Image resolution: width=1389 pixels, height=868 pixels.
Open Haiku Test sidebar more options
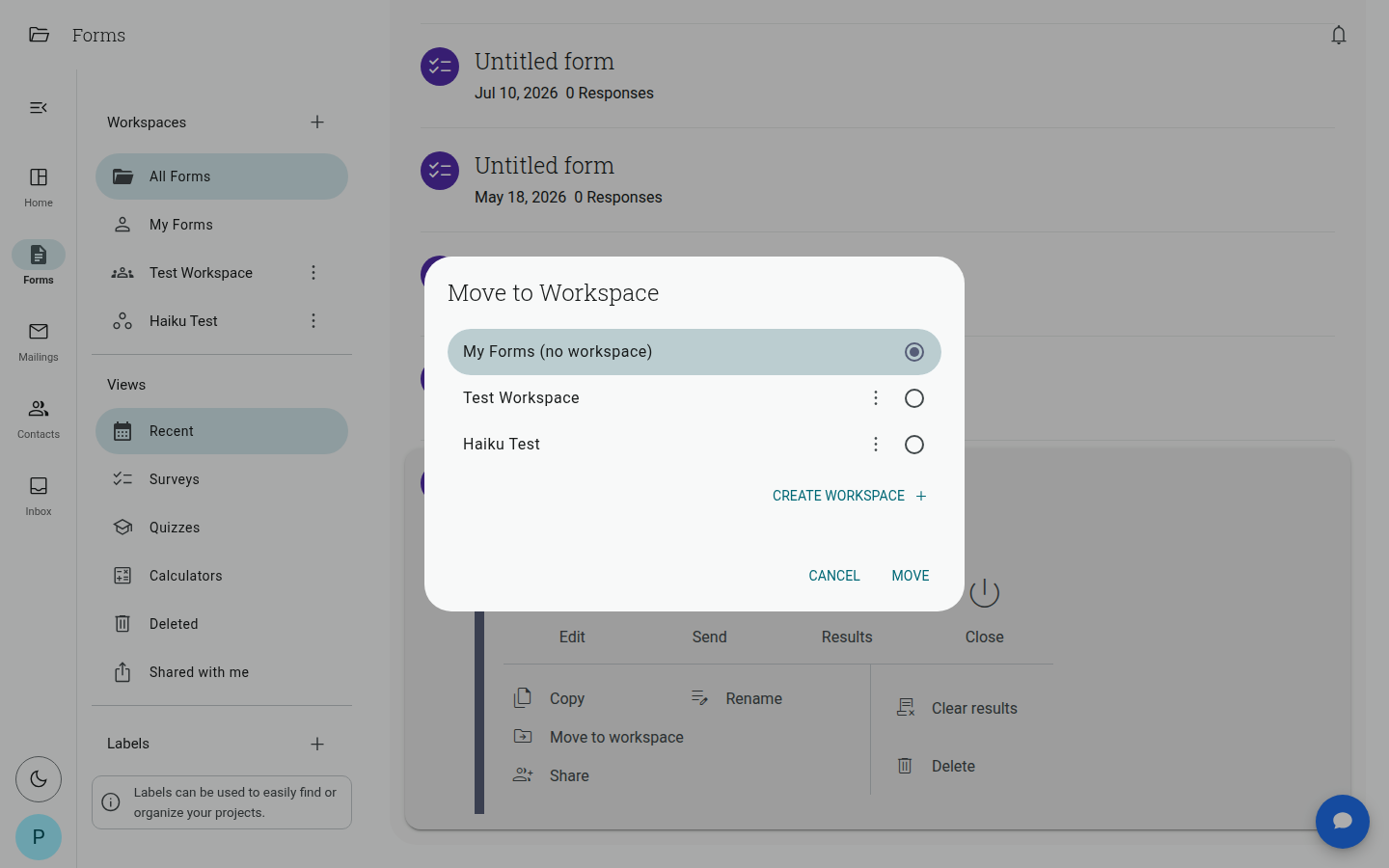pos(313,321)
